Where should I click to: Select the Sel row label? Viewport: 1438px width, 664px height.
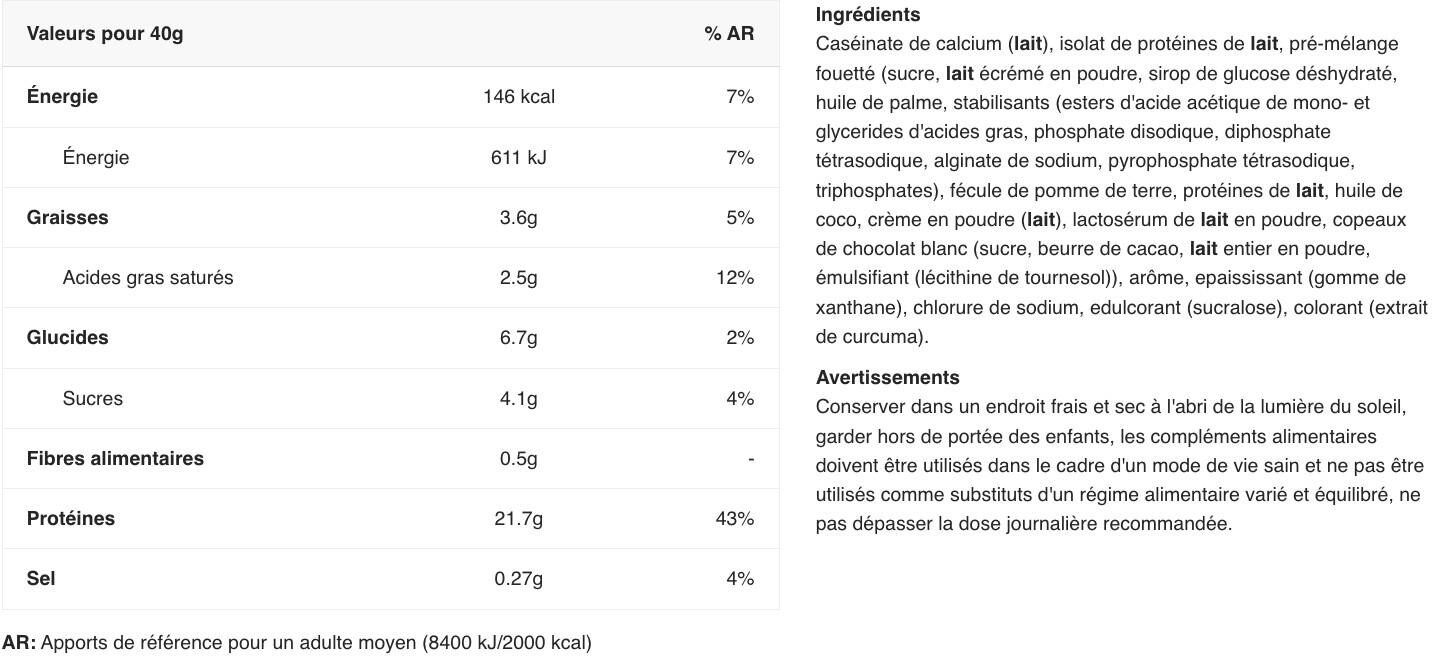41,579
